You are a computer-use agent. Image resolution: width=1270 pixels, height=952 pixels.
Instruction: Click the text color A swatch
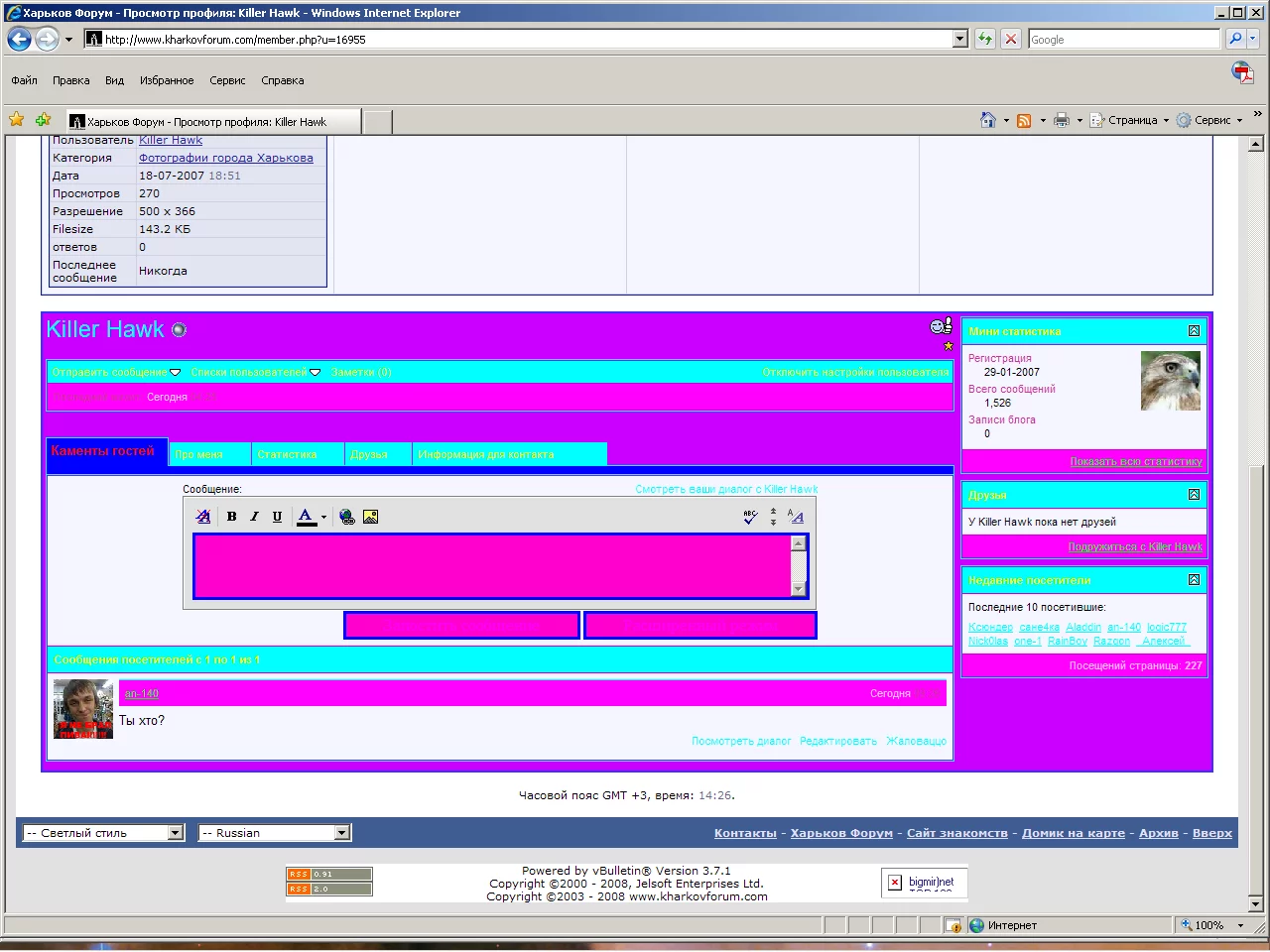click(x=306, y=517)
